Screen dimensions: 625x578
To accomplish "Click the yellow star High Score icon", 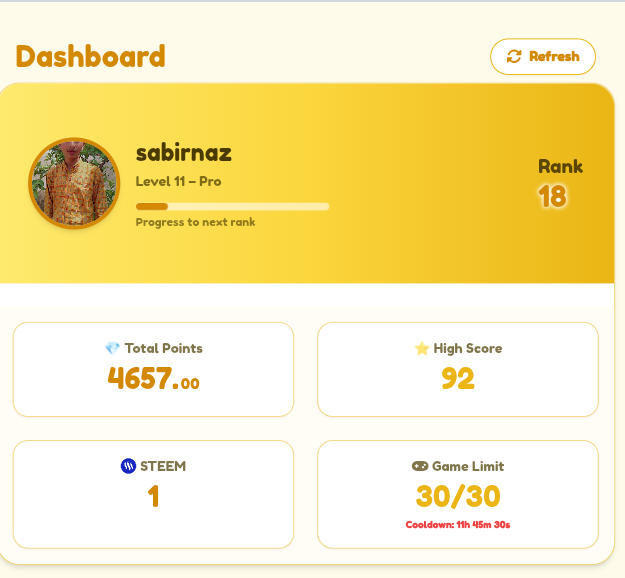I will 421,348.
